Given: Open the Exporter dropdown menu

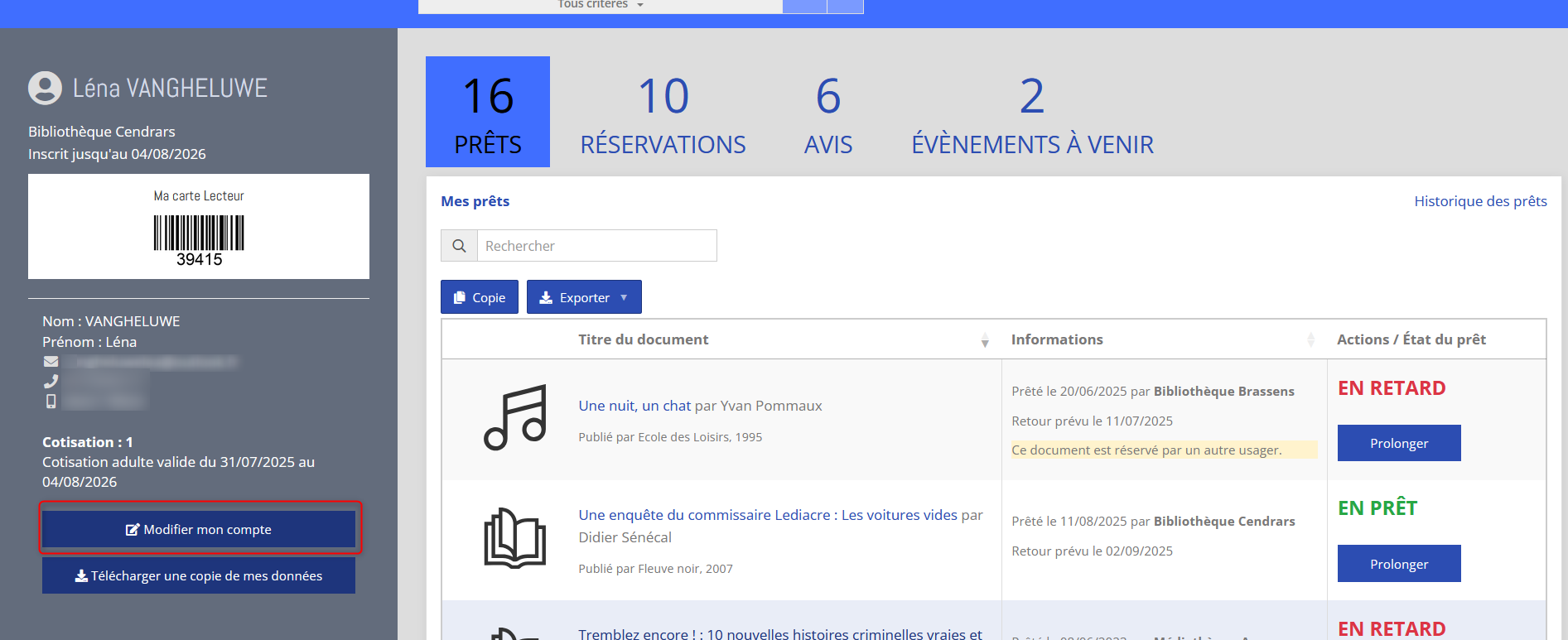Looking at the screenshot, I should [x=584, y=297].
